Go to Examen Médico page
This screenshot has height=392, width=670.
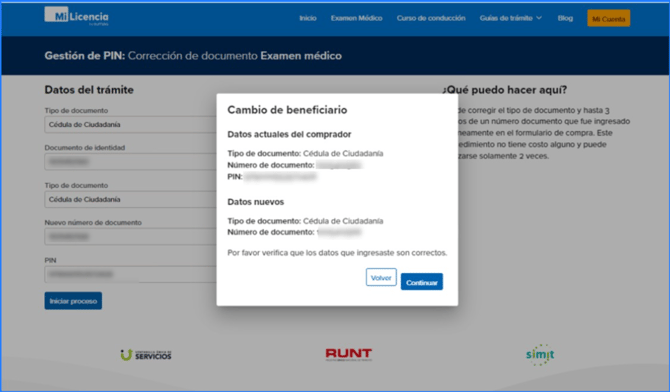click(356, 18)
